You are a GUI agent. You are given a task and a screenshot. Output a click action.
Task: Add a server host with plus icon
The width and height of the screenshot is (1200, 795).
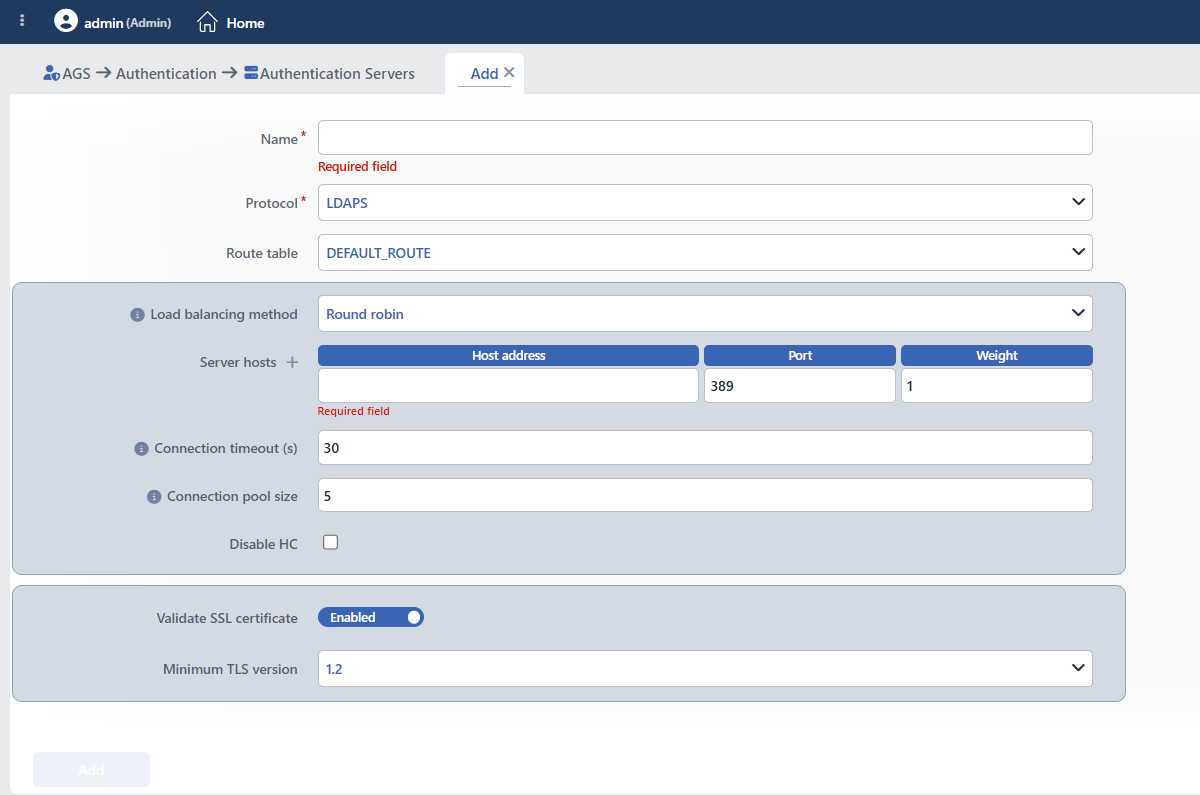coord(293,362)
